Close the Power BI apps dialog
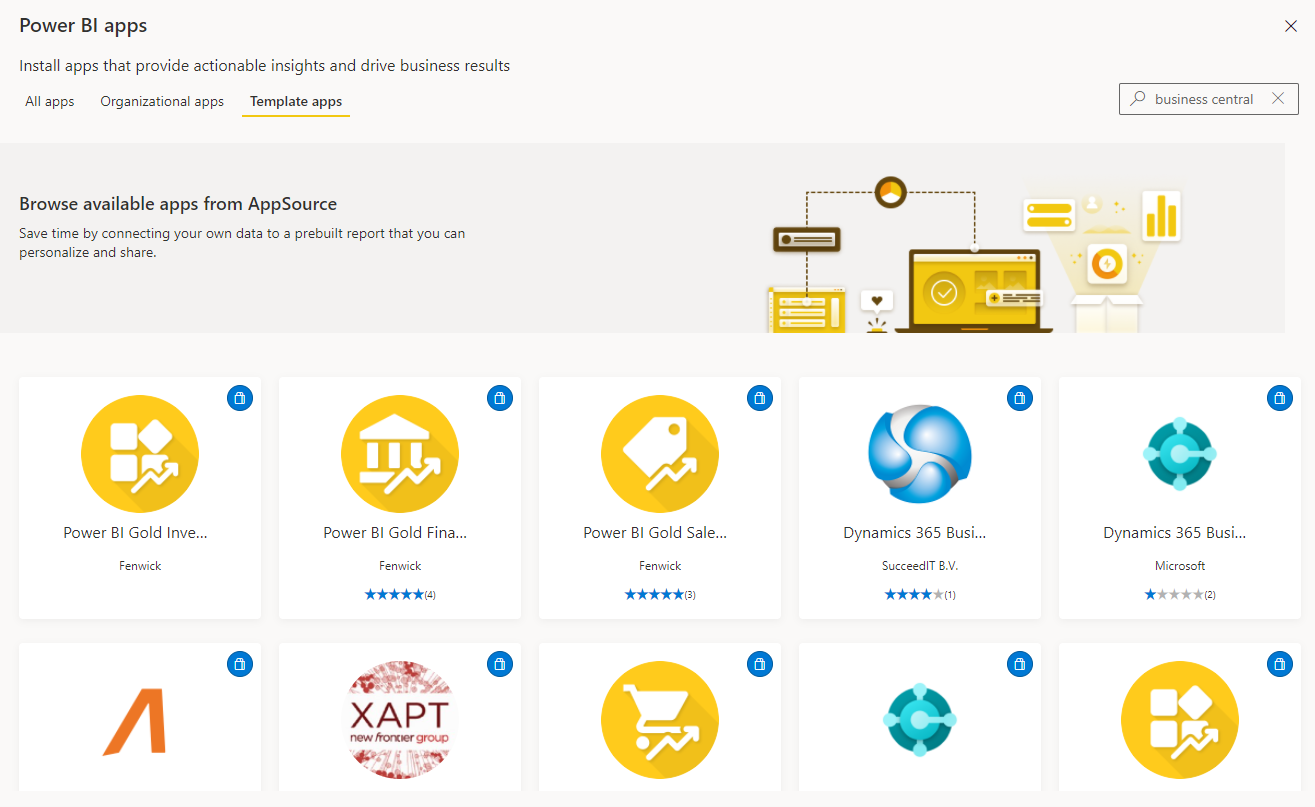Image resolution: width=1315 pixels, height=807 pixels. 1291,26
